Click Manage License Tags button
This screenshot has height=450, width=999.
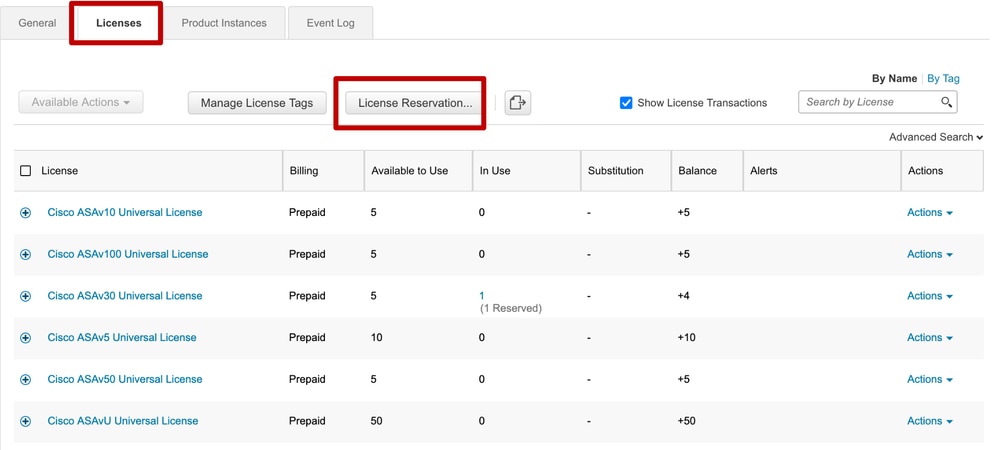click(257, 103)
